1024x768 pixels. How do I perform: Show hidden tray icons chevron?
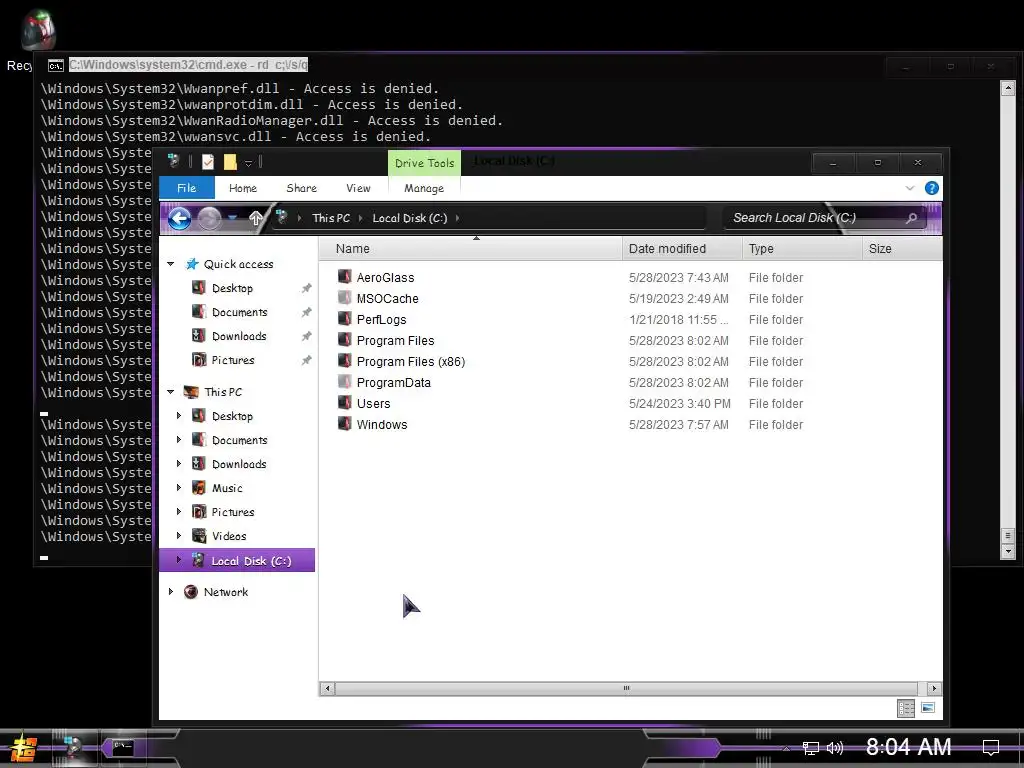pos(786,748)
